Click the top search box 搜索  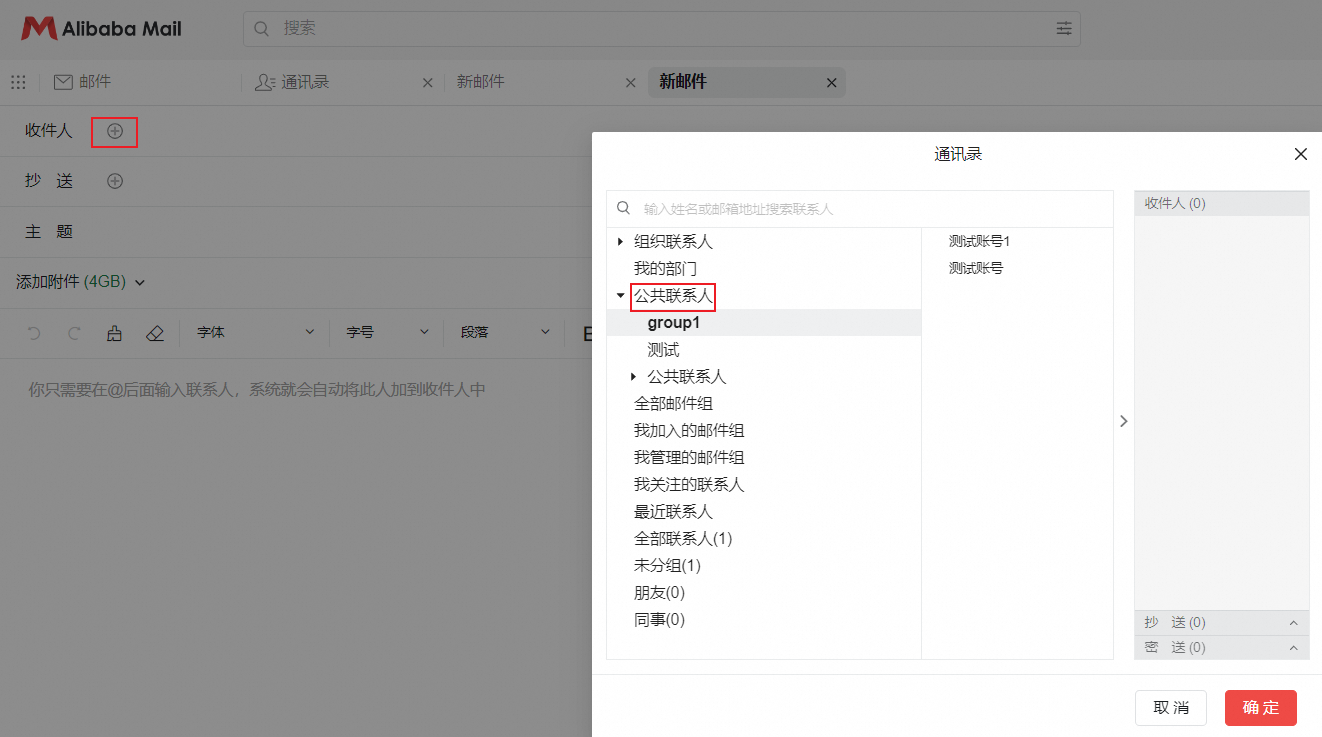coord(662,29)
